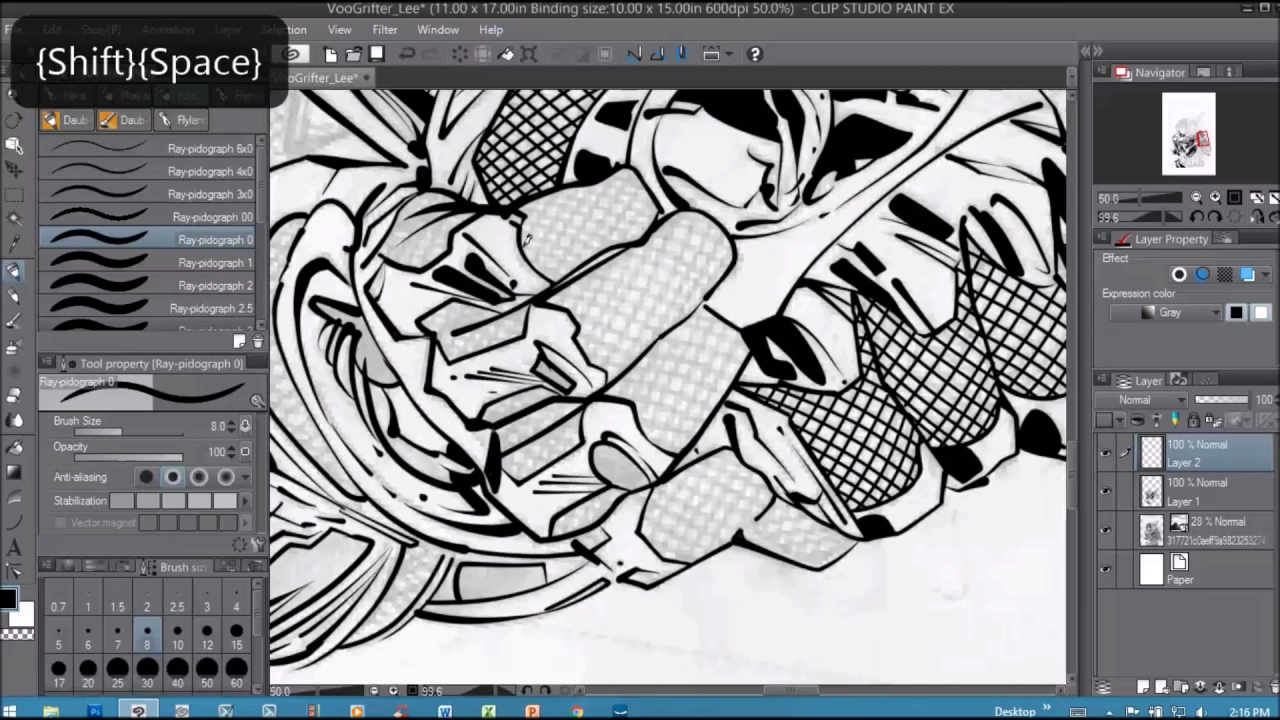Select the Auto select magic wand tool
This screenshot has width=1280, height=720.
pos(14,219)
